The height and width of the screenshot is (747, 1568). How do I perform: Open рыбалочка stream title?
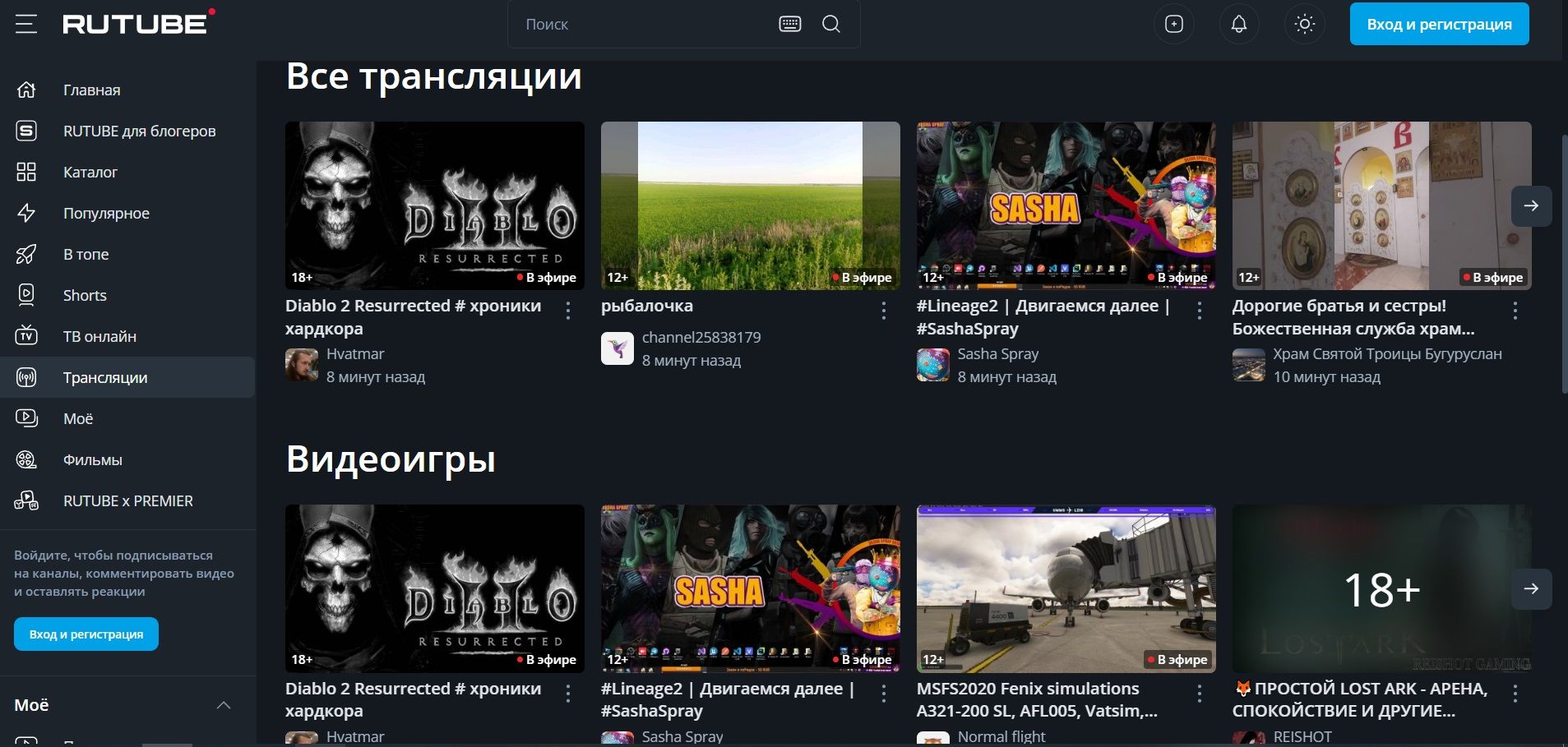click(x=647, y=306)
